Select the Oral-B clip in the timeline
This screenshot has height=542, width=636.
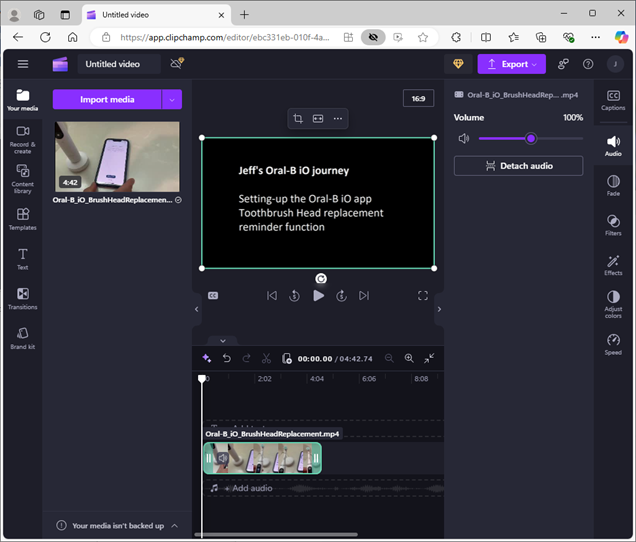[x=262, y=458]
